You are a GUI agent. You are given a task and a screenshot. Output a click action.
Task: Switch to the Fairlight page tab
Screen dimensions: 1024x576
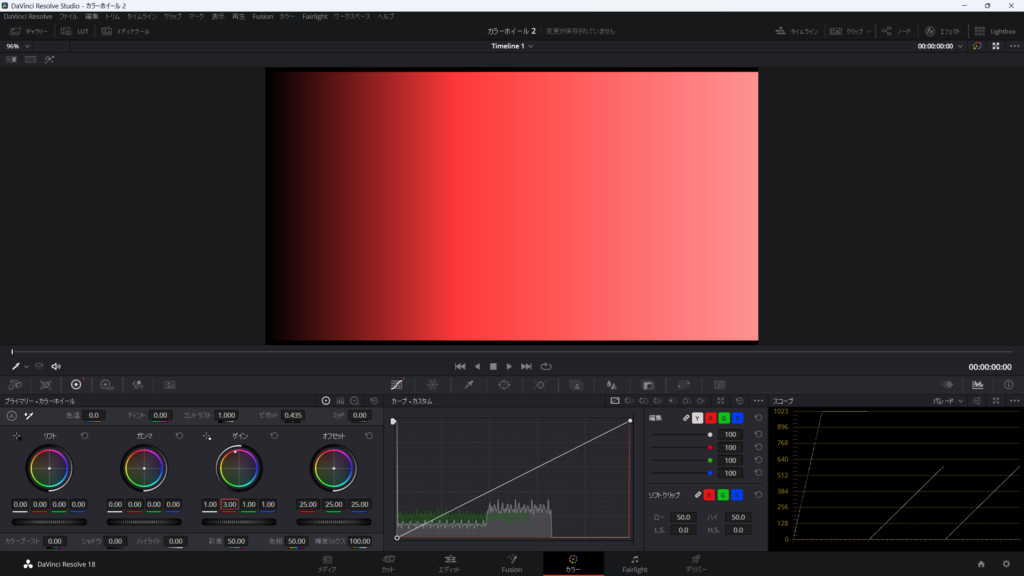pyautogui.click(x=634, y=564)
